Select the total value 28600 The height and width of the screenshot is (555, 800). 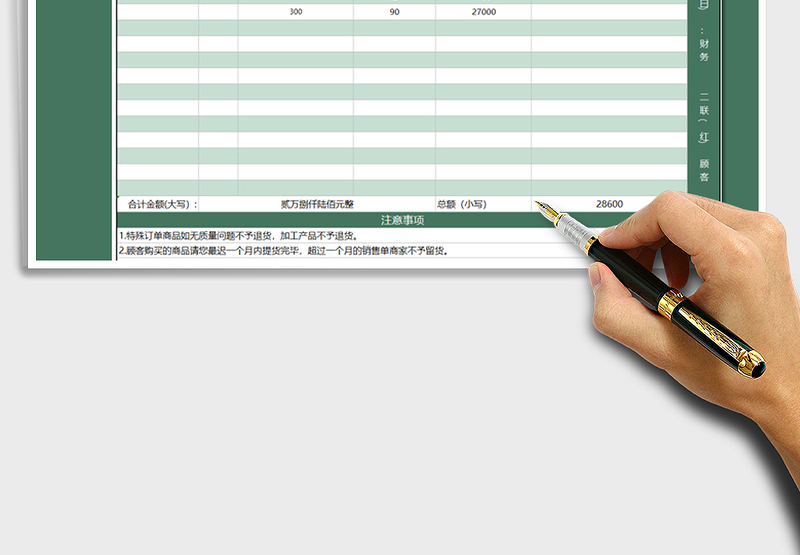pyautogui.click(x=609, y=204)
